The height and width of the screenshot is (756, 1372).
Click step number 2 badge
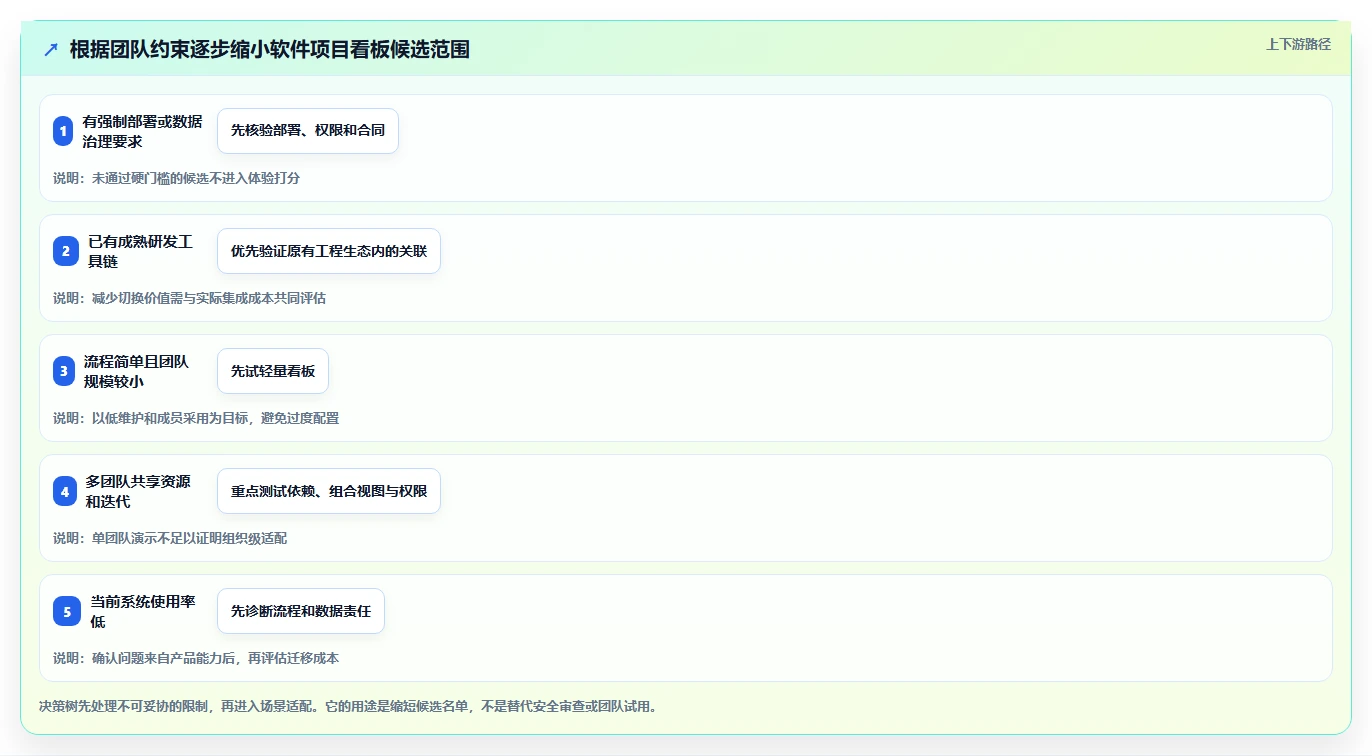pyautogui.click(x=66, y=251)
